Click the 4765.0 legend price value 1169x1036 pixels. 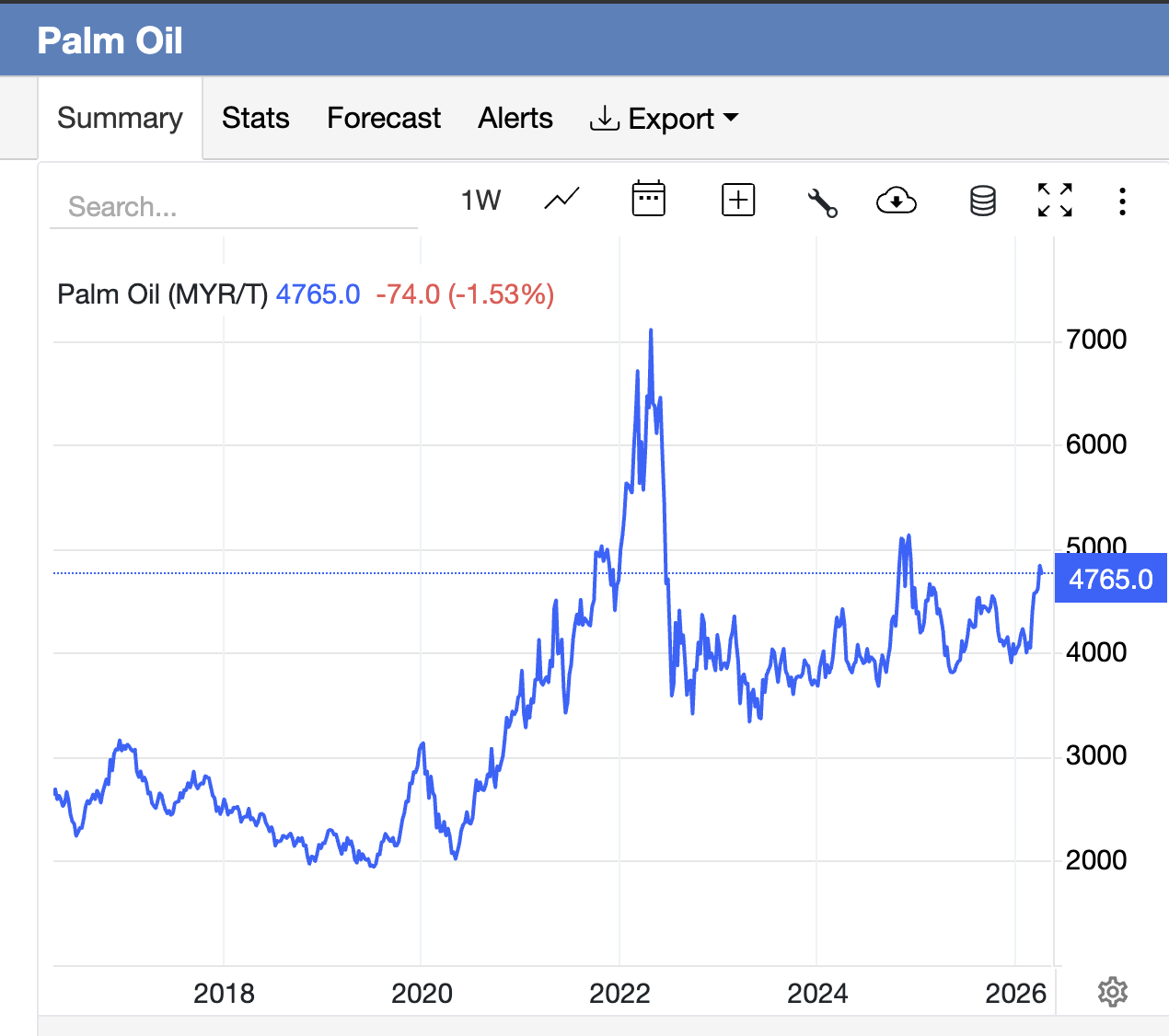318,294
